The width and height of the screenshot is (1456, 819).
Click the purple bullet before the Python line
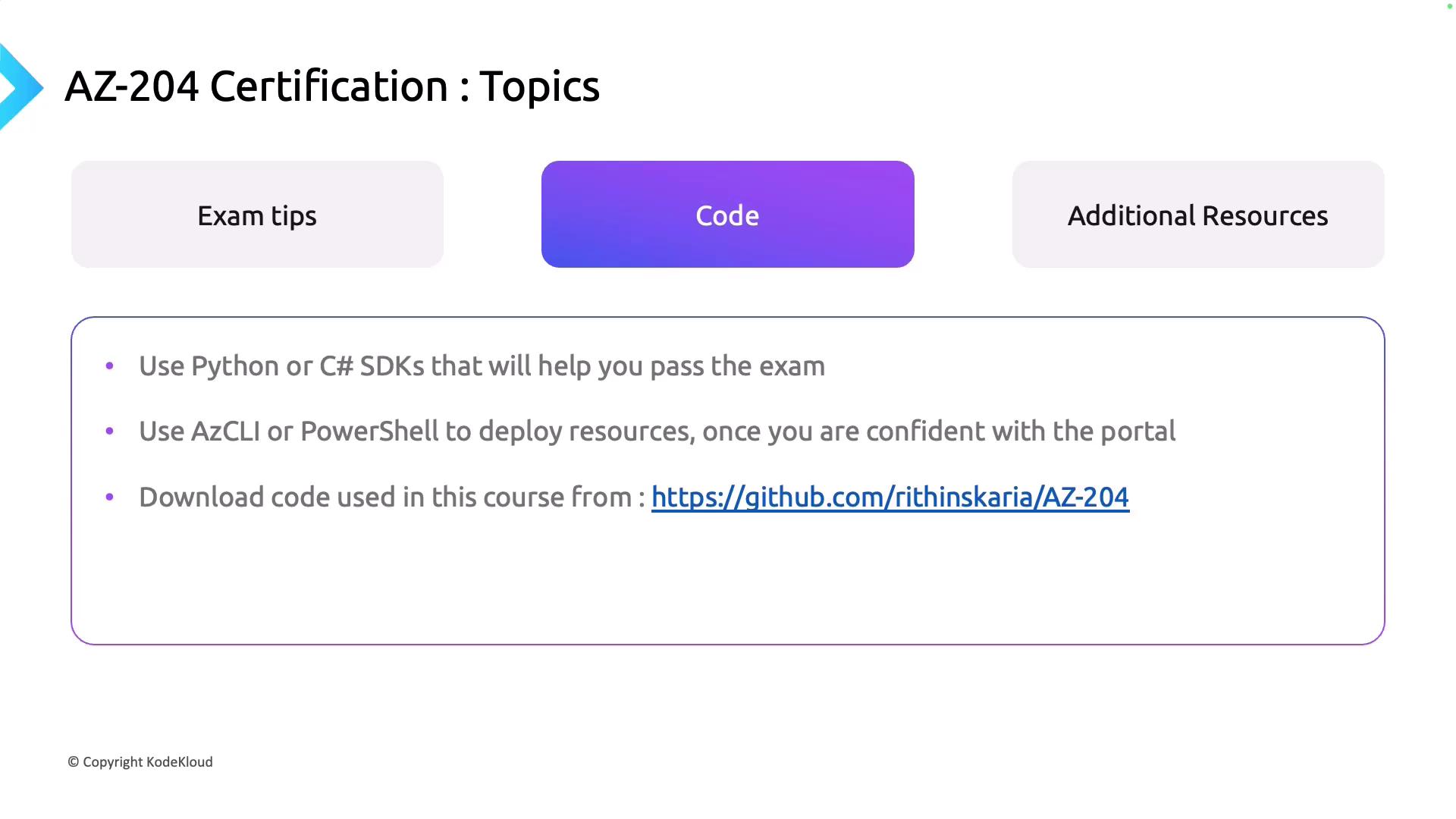110,366
